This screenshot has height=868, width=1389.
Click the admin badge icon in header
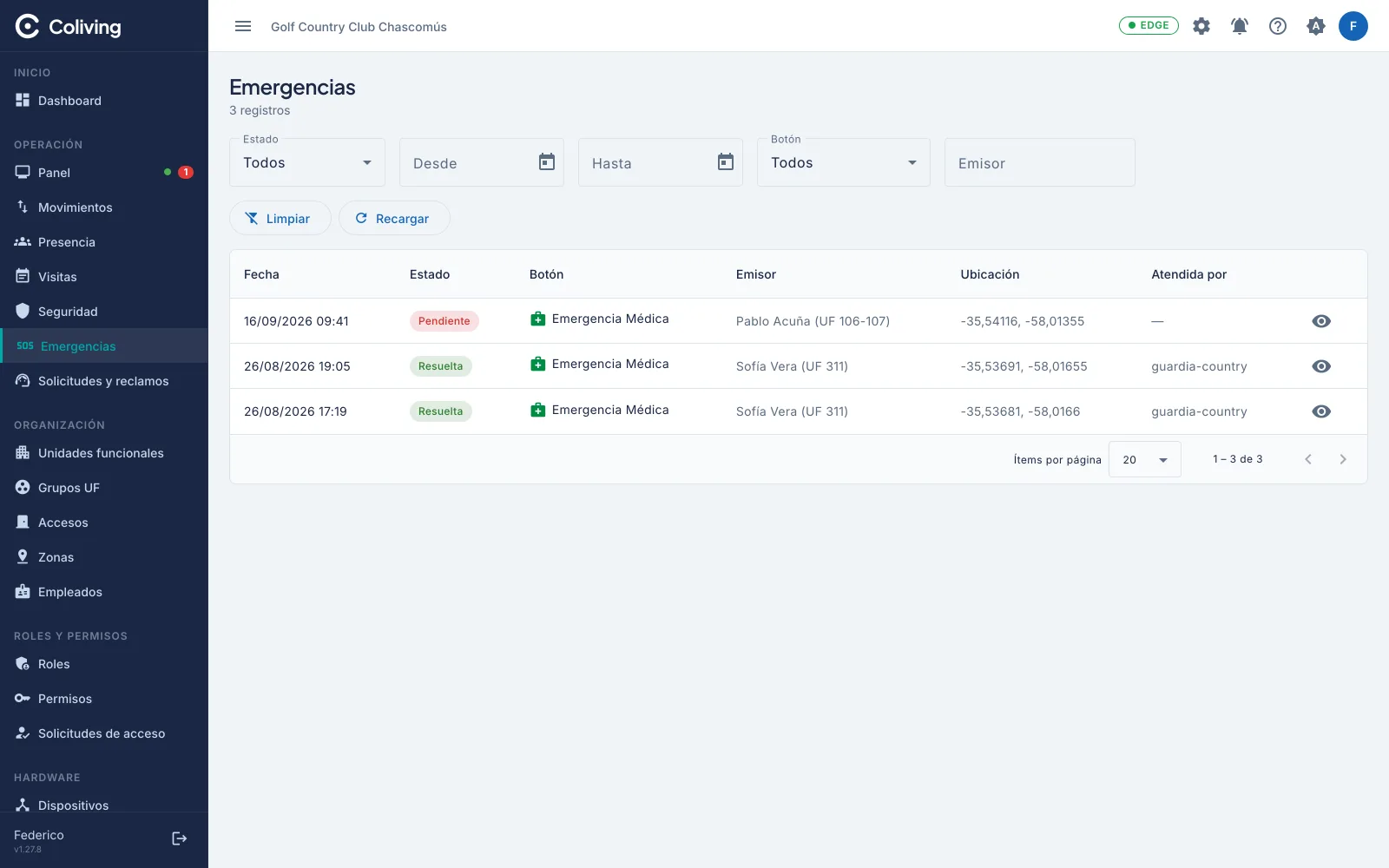tap(1316, 26)
